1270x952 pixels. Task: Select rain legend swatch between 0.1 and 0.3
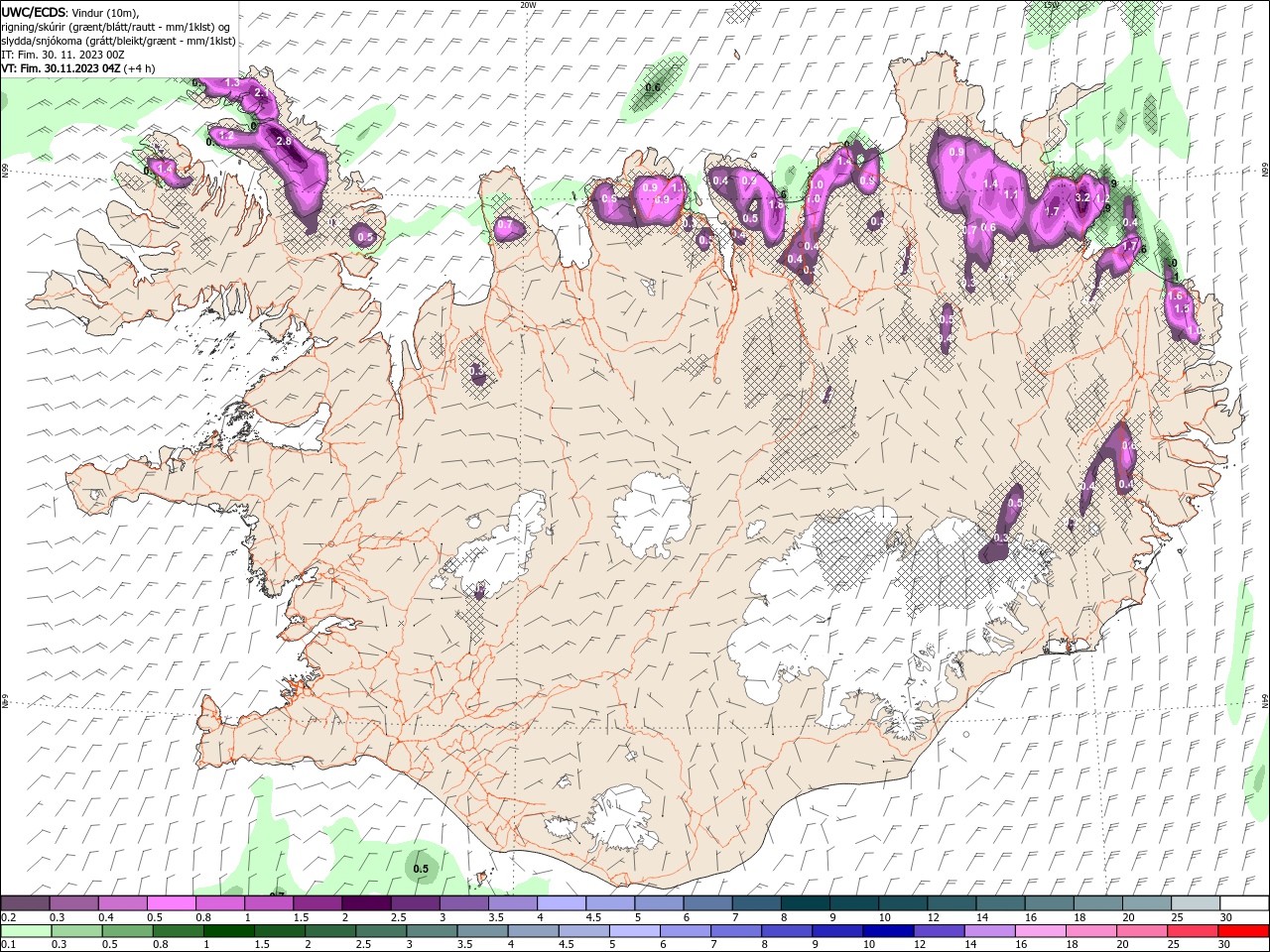[x=26, y=930]
